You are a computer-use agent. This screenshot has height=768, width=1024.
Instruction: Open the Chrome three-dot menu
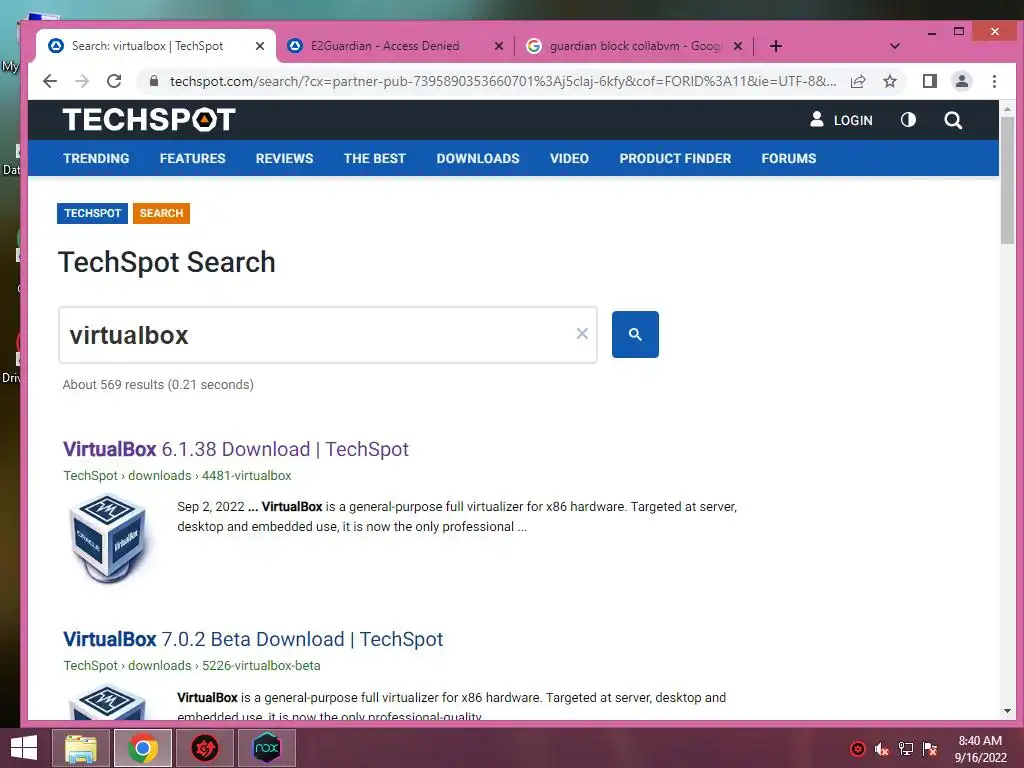pyautogui.click(x=994, y=81)
